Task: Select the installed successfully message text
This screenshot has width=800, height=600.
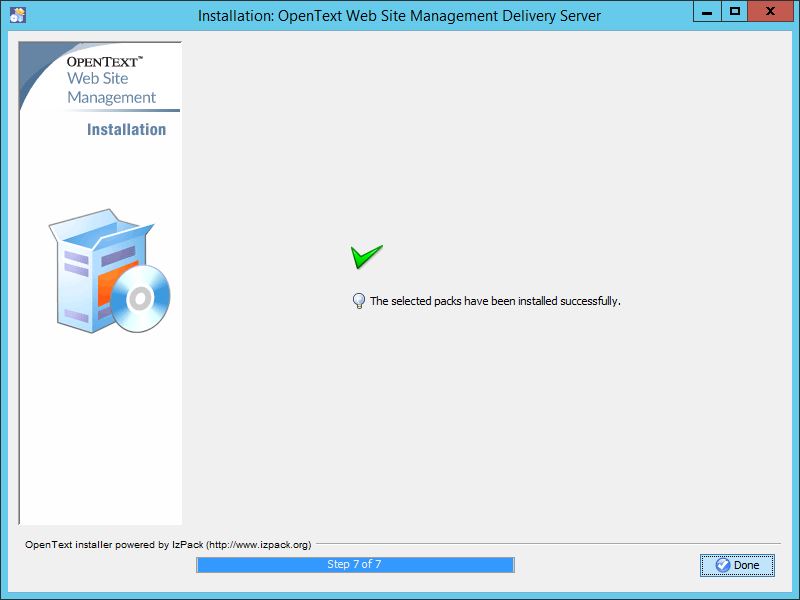Action: (x=495, y=301)
